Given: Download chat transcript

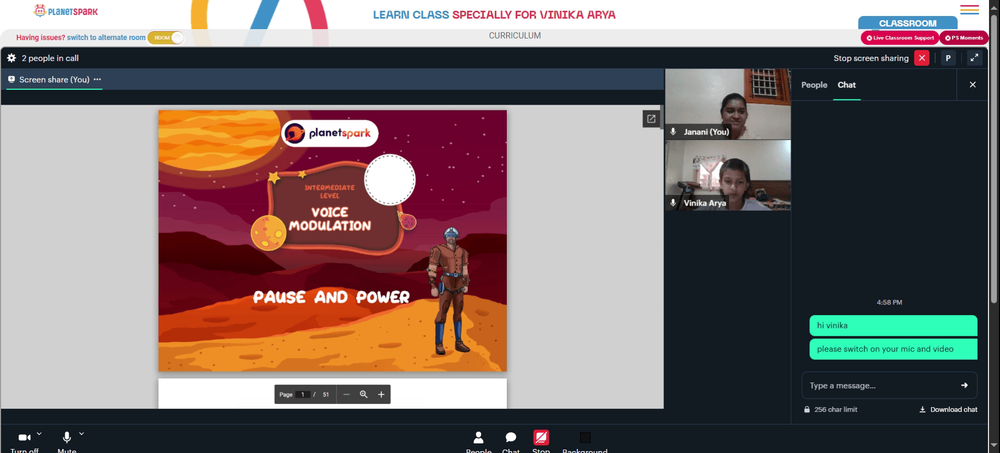Looking at the screenshot, I should [948, 410].
